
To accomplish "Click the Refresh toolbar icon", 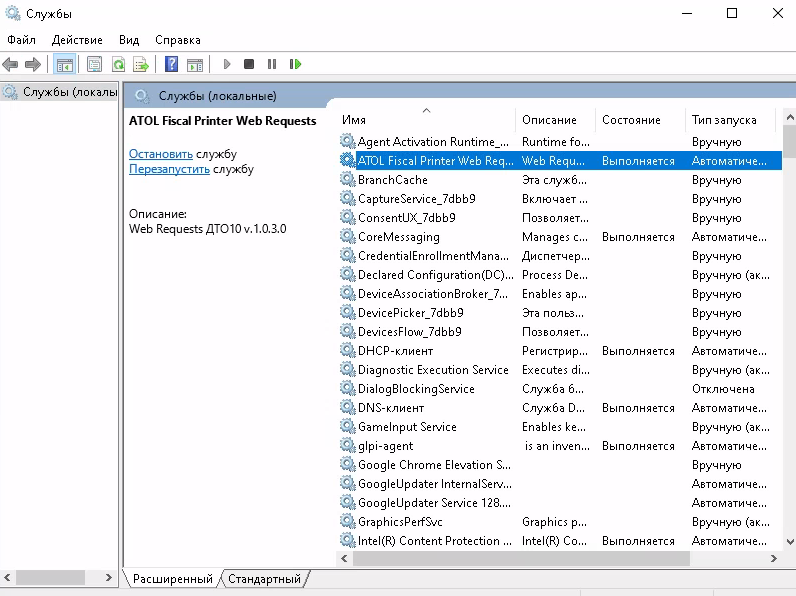I will click(x=118, y=64).
